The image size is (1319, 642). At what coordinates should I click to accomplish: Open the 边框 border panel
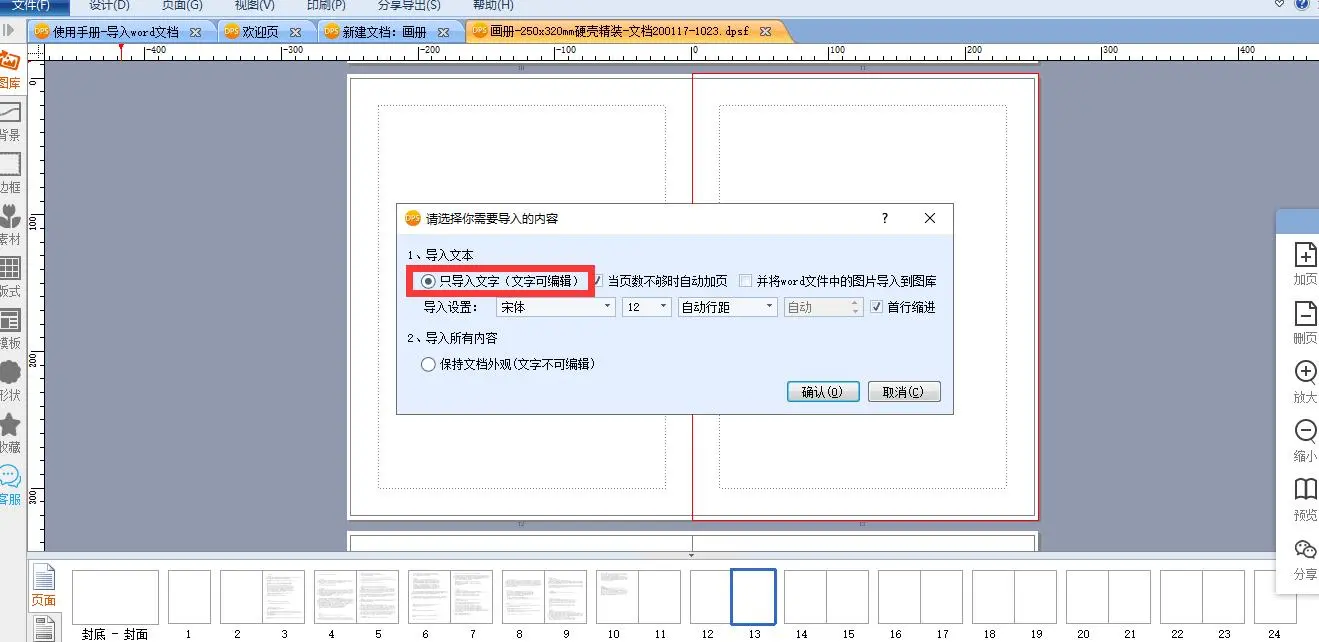pos(10,173)
